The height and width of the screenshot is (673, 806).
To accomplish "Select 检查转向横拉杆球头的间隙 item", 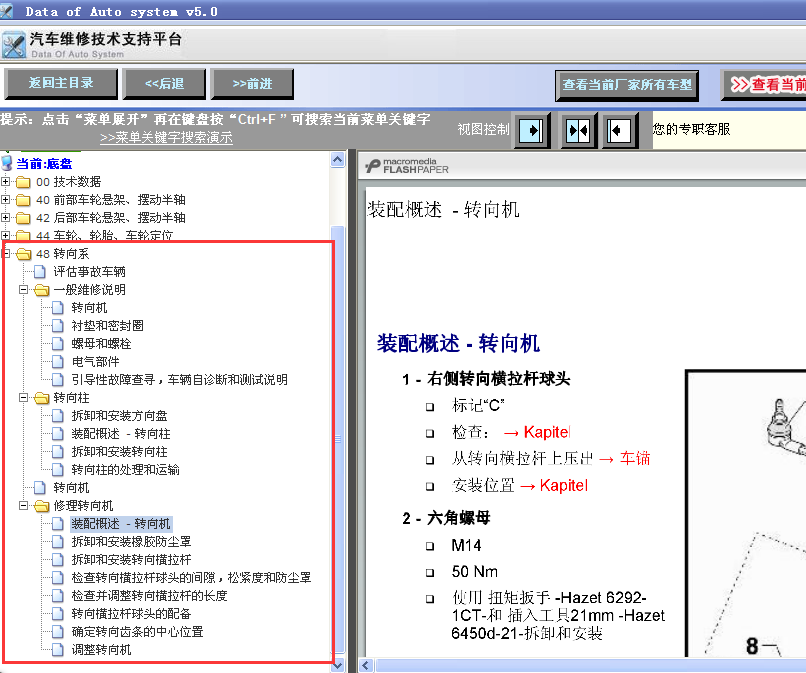I will coord(191,578).
